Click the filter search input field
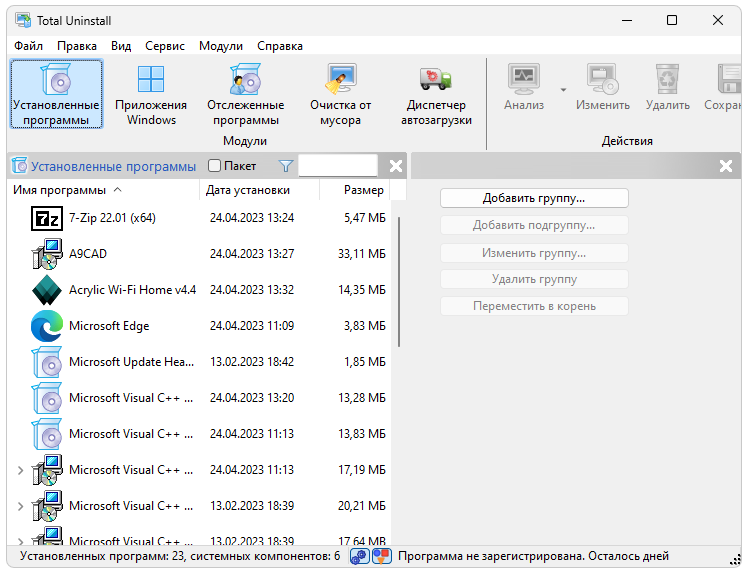 (x=338, y=165)
